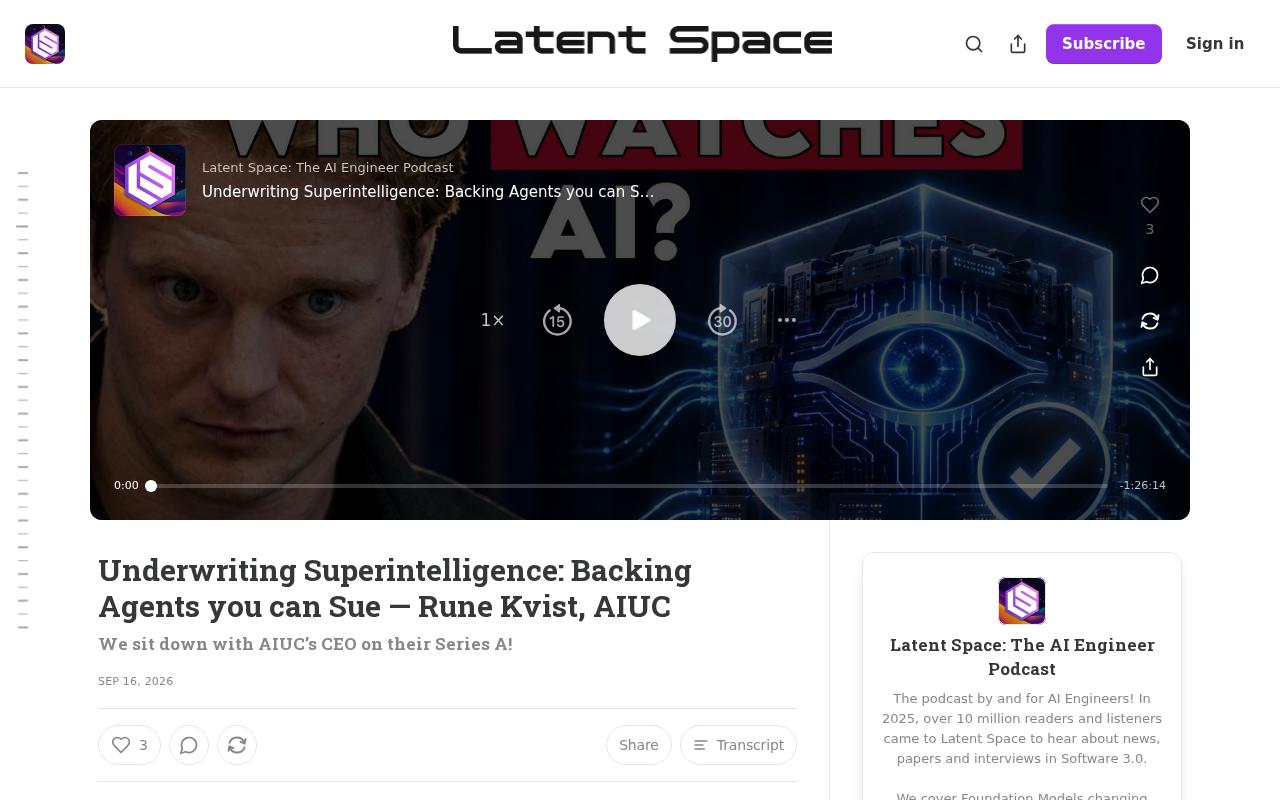Click the Share button below the post

[x=639, y=745]
